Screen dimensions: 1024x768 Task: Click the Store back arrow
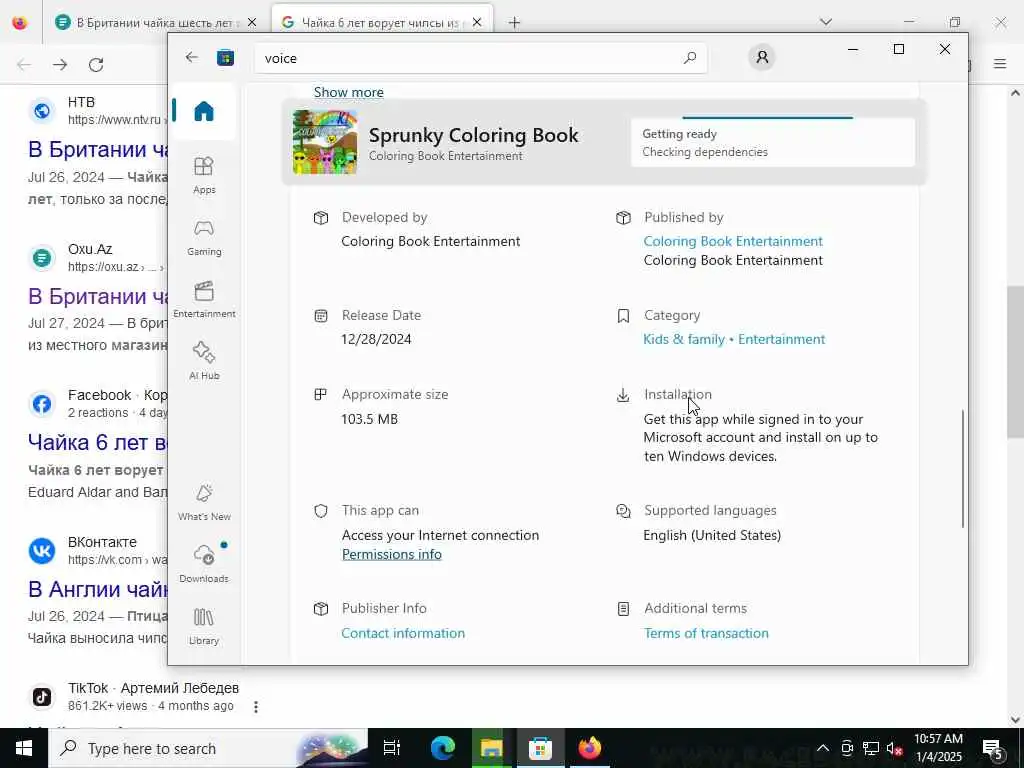pyautogui.click(x=191, y=57)
